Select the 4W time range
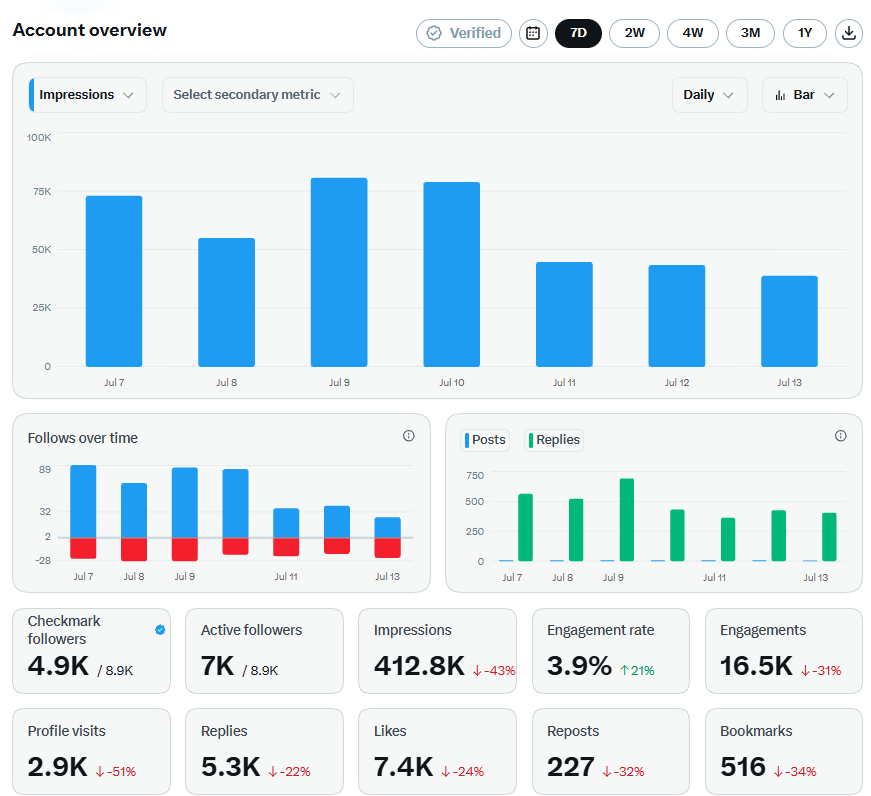 pyautogui.click(x=693, y=33)
